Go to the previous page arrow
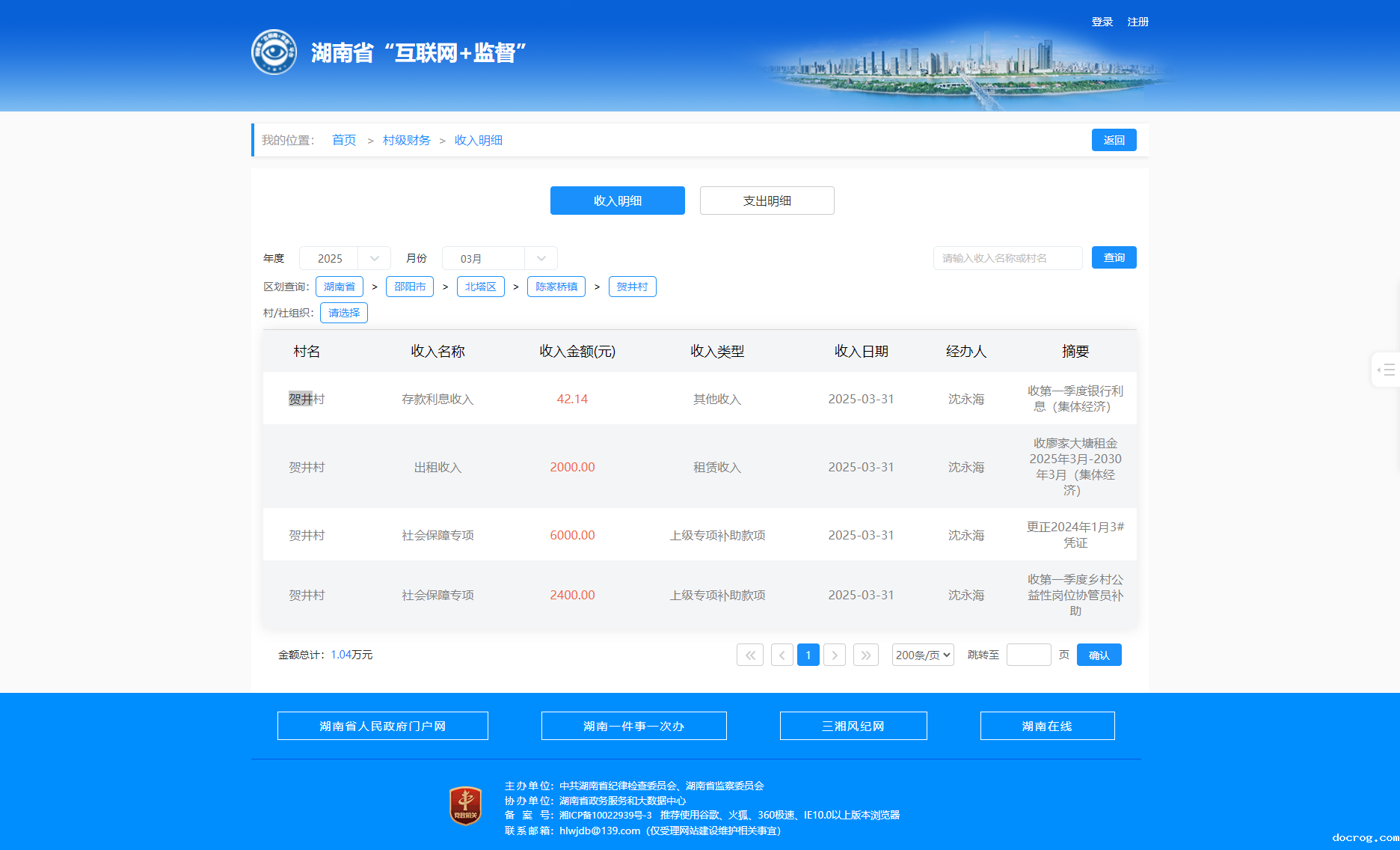1400x850 pixels. pos(782,655)
